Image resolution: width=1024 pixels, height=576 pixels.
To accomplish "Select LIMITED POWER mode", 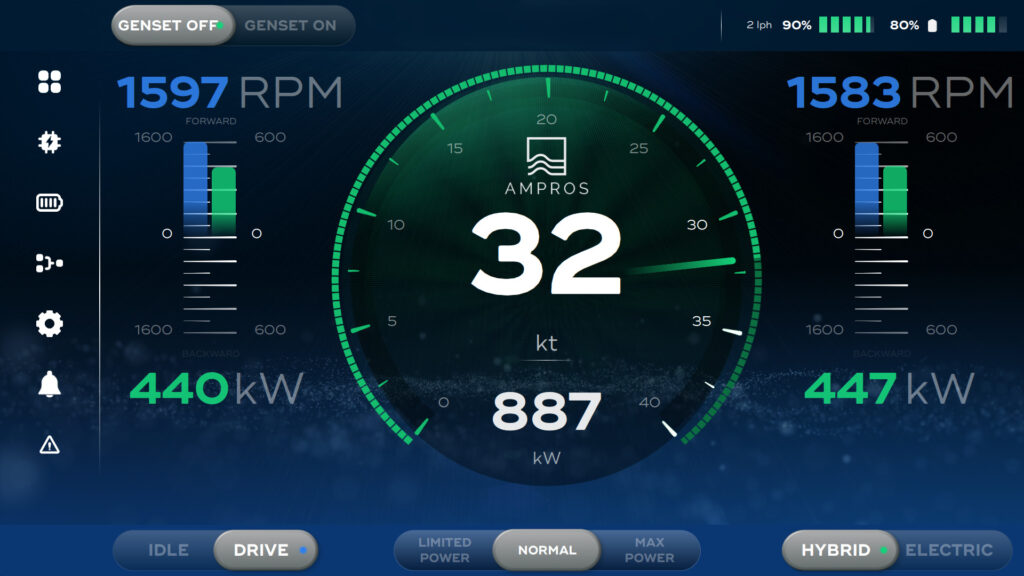I will (x=445, y=550).
